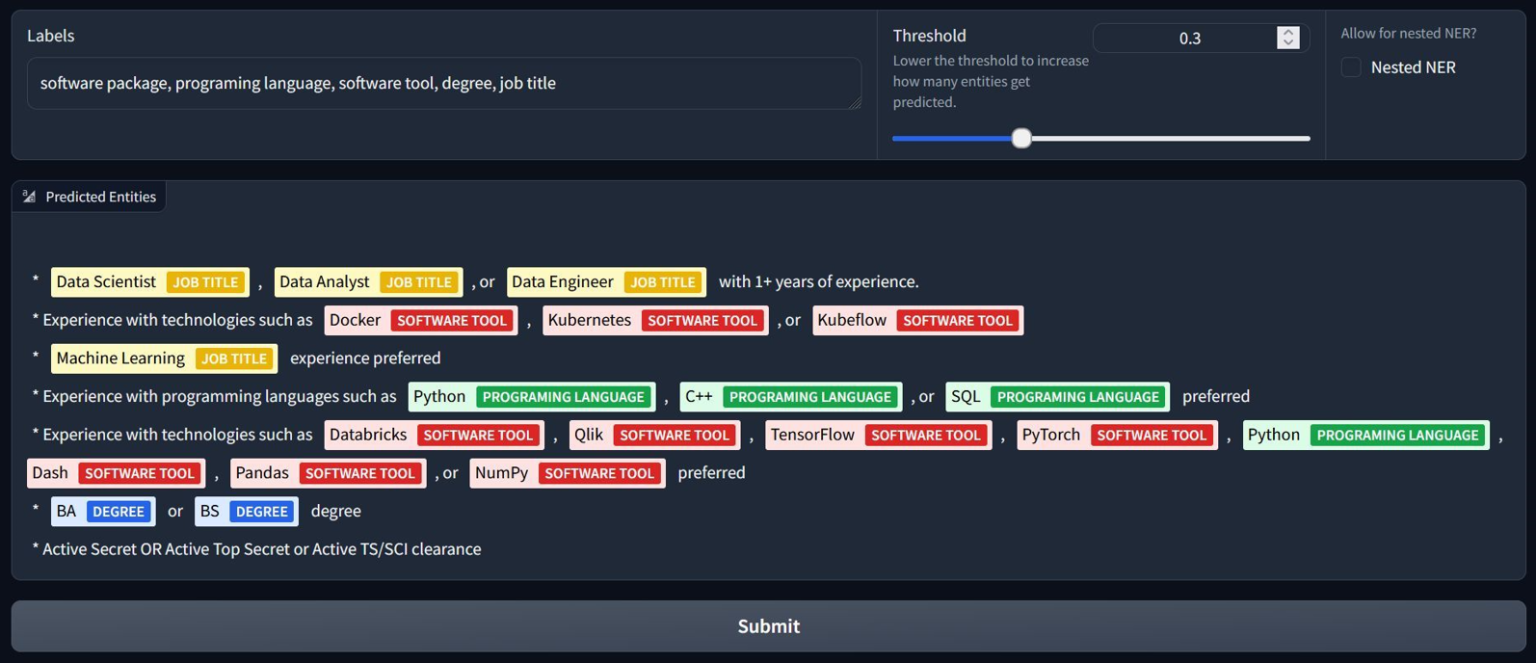Click the Threshold slider handle
The width and height of the screenshot is (1536, 663).
coord(1021,138)
